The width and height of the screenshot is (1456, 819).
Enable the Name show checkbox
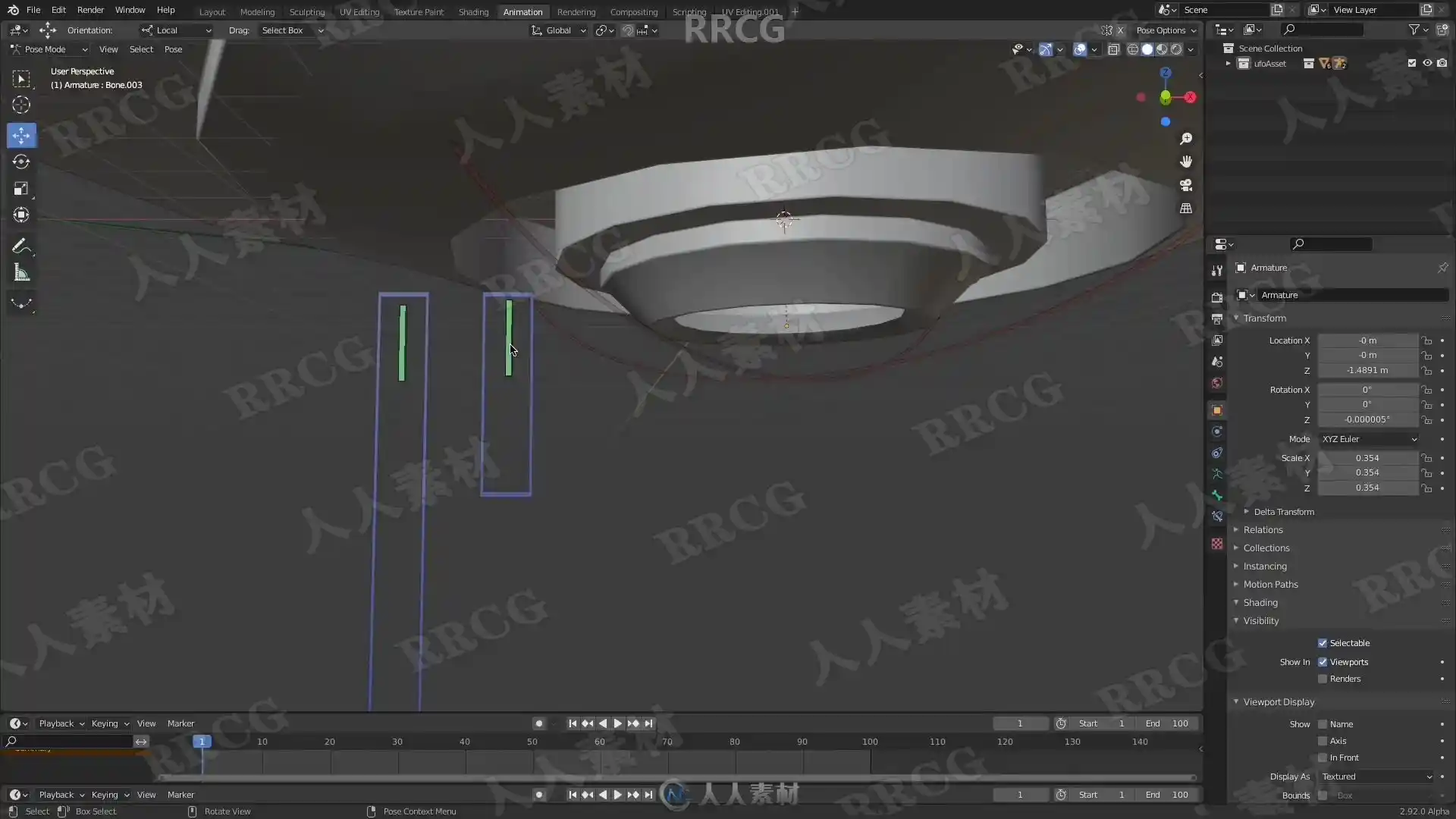pyautogui.click(x=1323, y=724)
